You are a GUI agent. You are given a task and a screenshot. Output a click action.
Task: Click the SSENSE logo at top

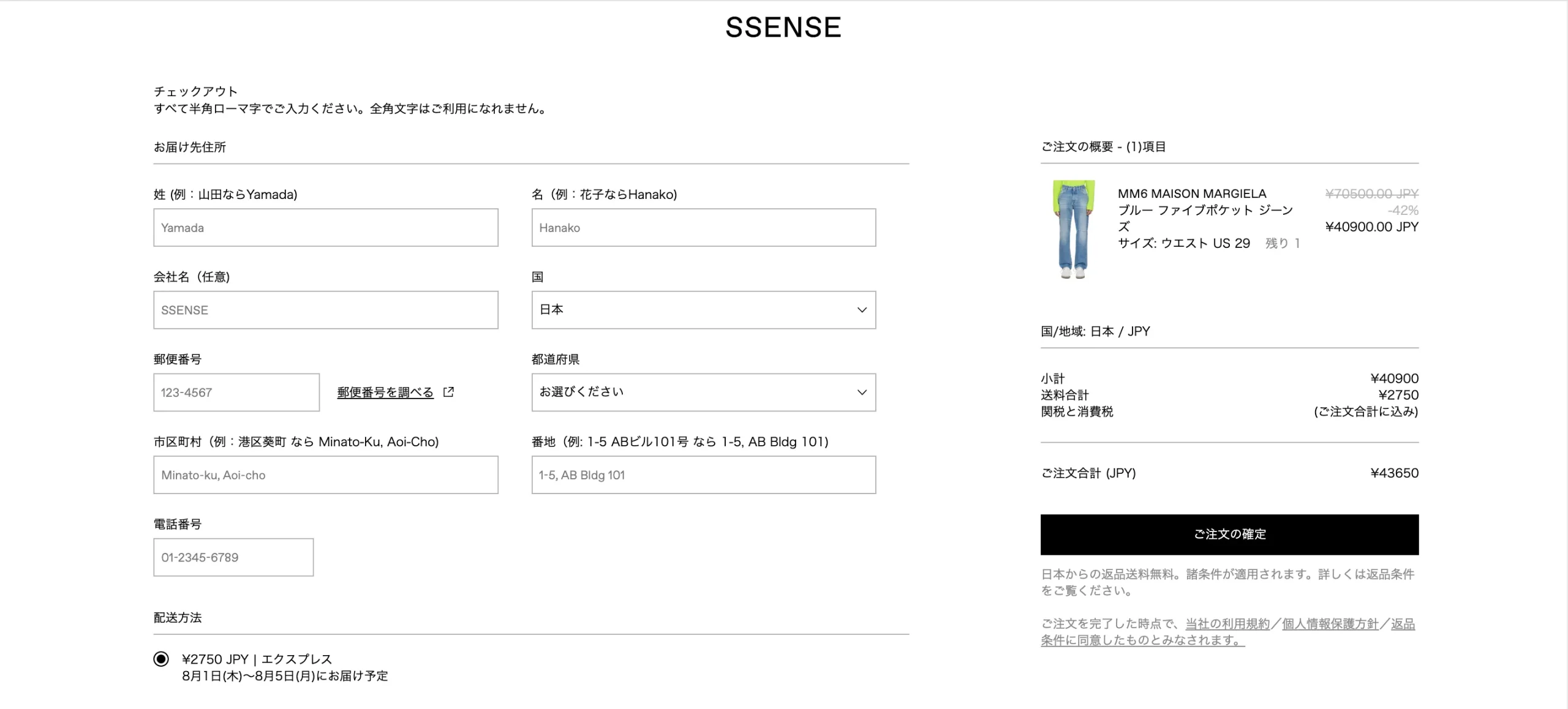pos(783,28)
